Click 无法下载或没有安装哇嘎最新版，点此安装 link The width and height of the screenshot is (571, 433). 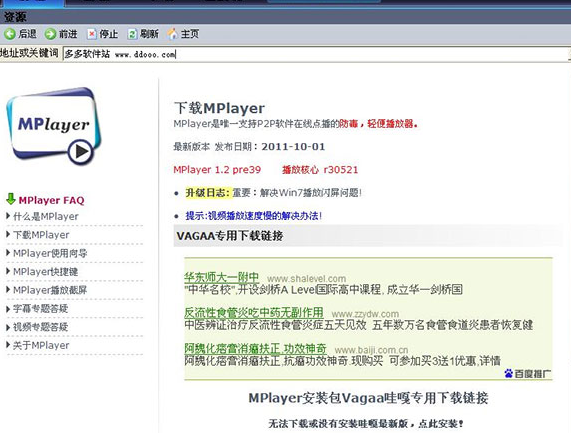tap(366, 424)
